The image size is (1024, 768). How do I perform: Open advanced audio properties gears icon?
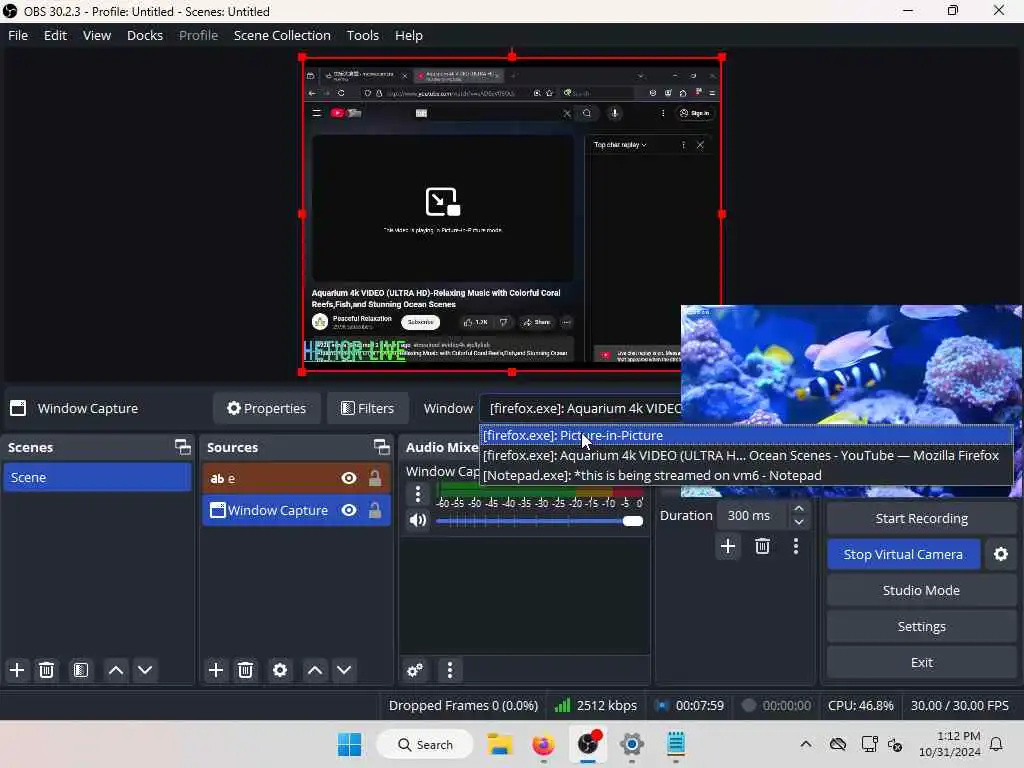(x=415, y=670)
